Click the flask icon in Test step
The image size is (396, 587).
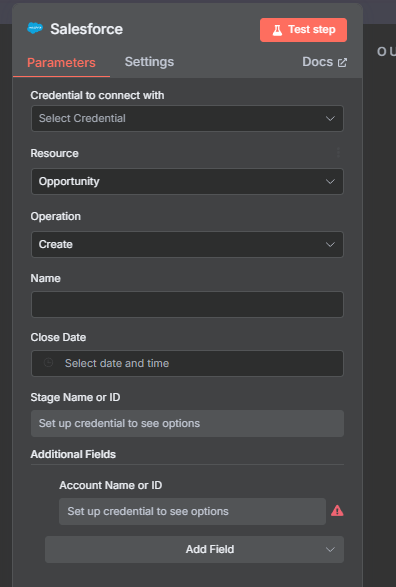(277, 30)
